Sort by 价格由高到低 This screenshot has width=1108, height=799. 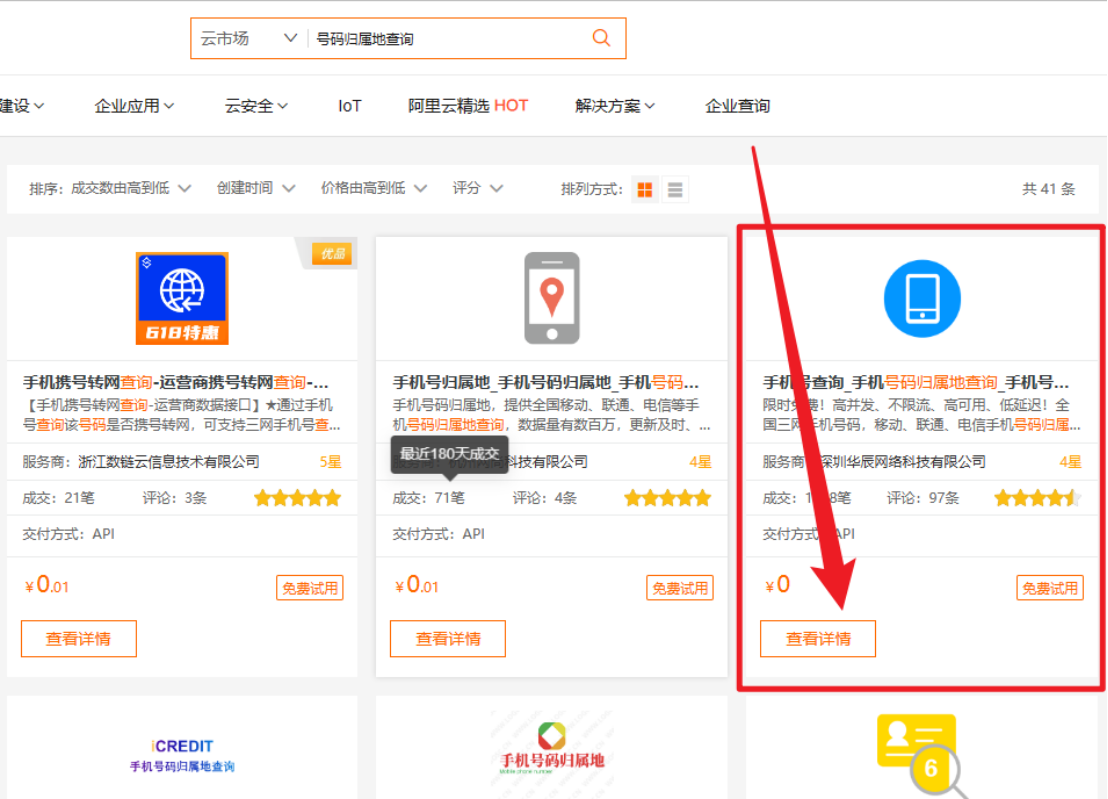pyautogui.click(x=374, y=189)
